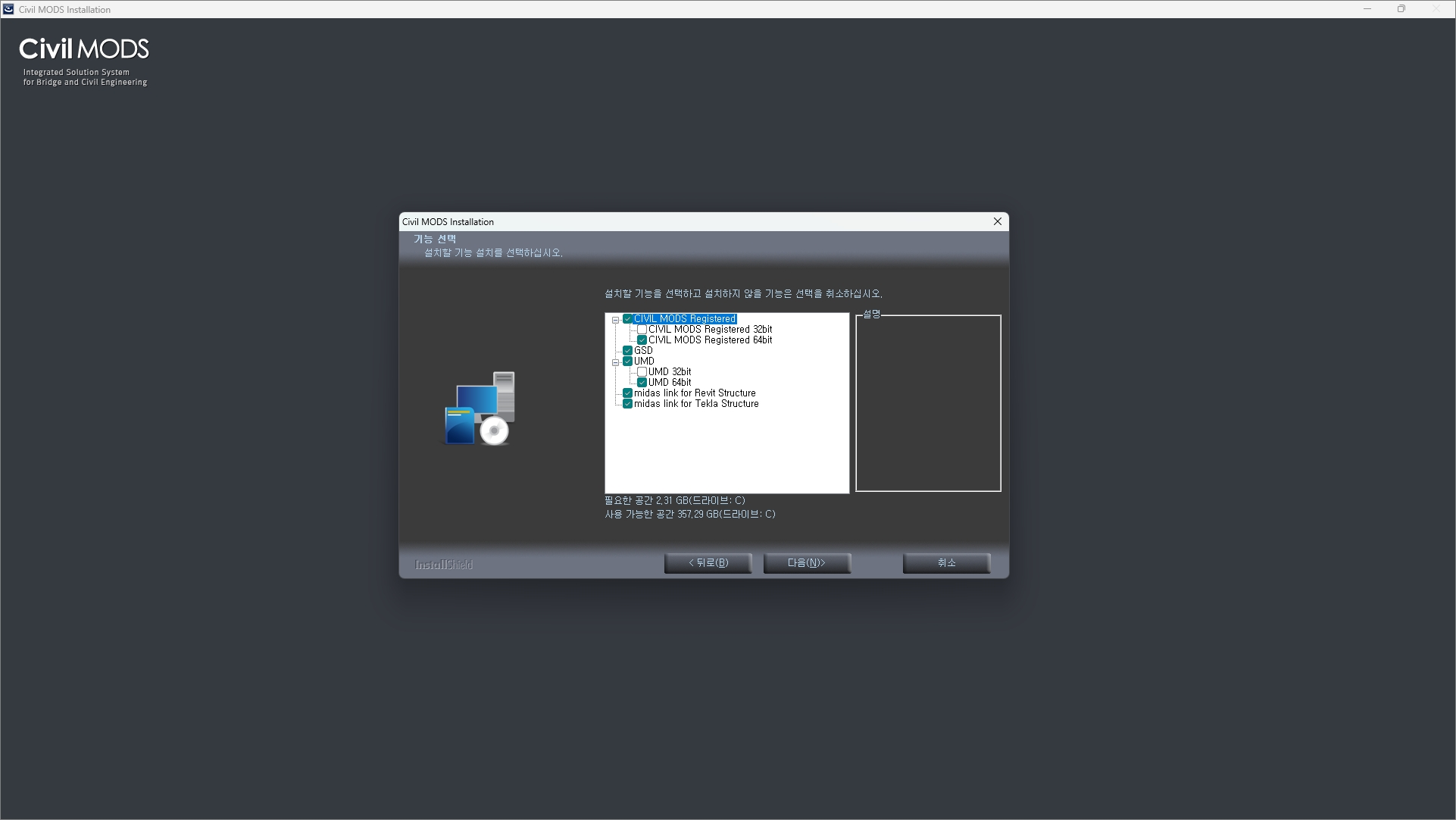Click the installer computer and disc icon
1456x820 pixels.
[x=480, y=408]
